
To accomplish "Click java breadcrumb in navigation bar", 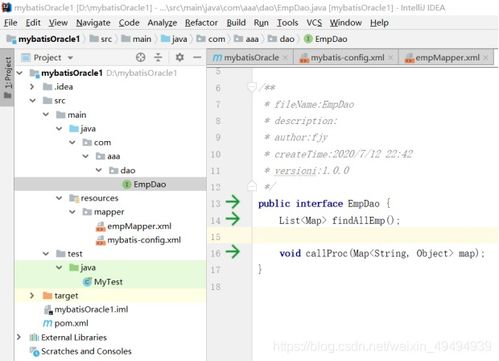I will (174, 39).
